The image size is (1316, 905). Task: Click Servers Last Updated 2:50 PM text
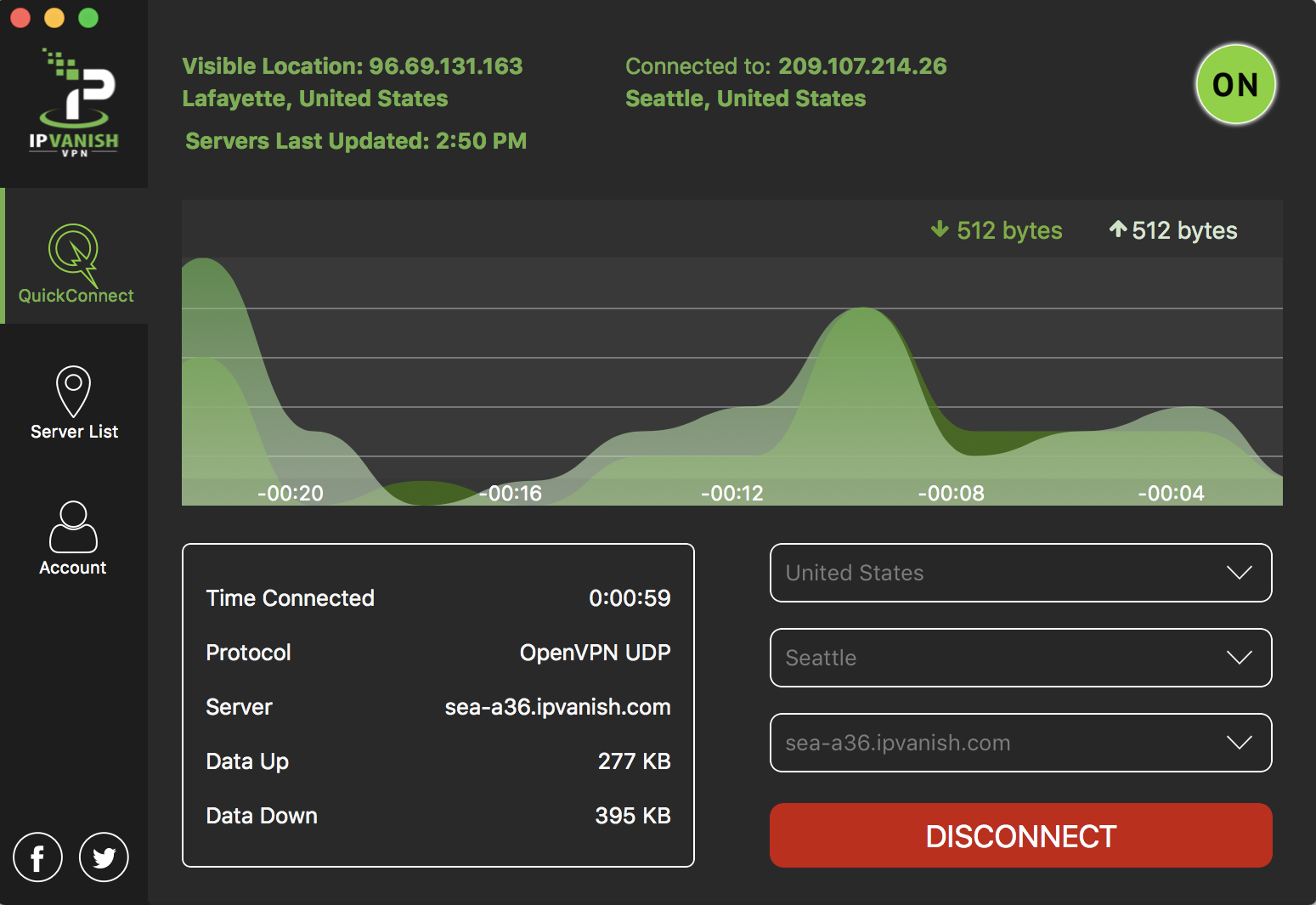tap(356, 141)
